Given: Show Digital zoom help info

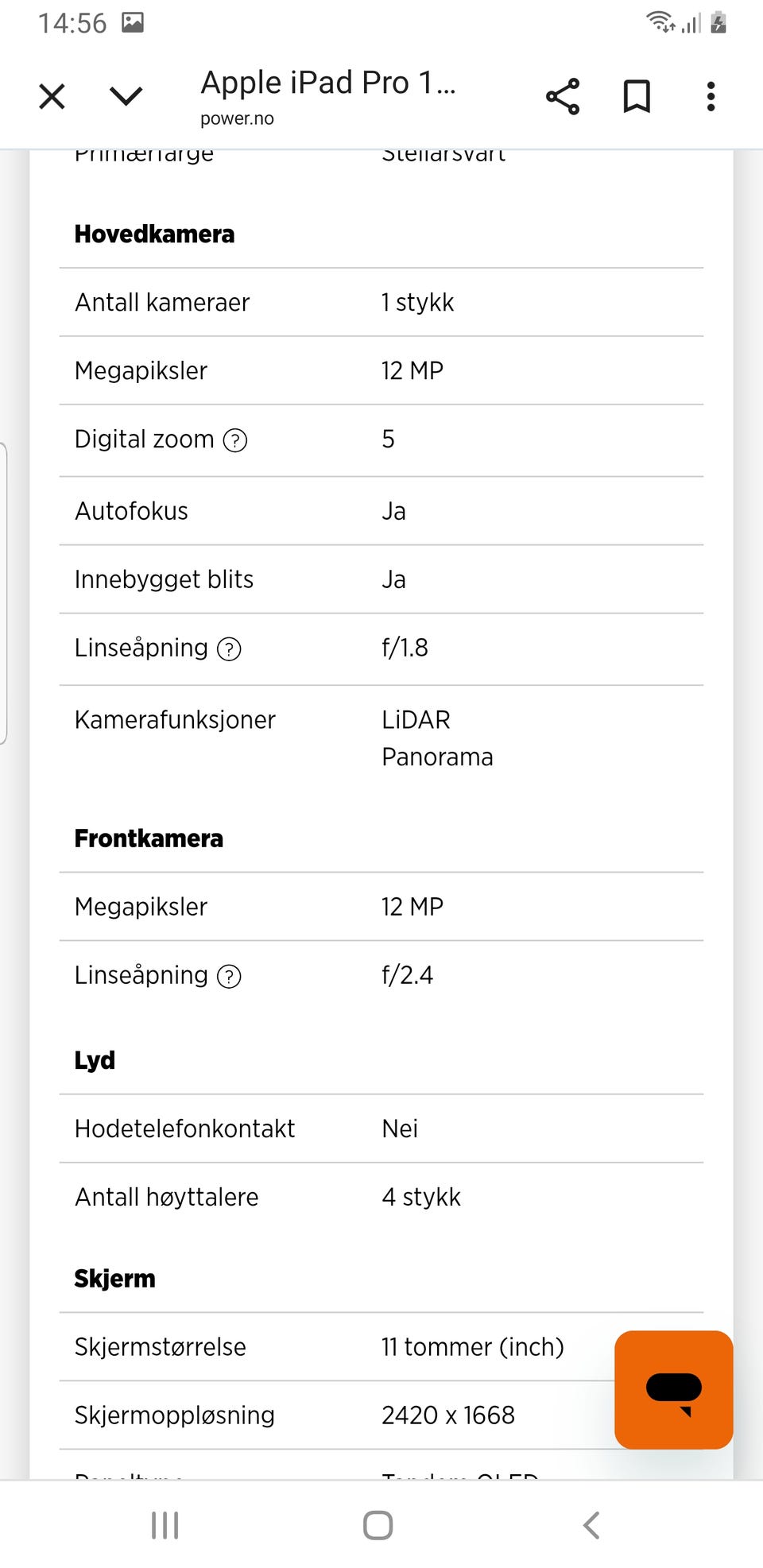Looking at the screenshot, I should tap(235, 440).
